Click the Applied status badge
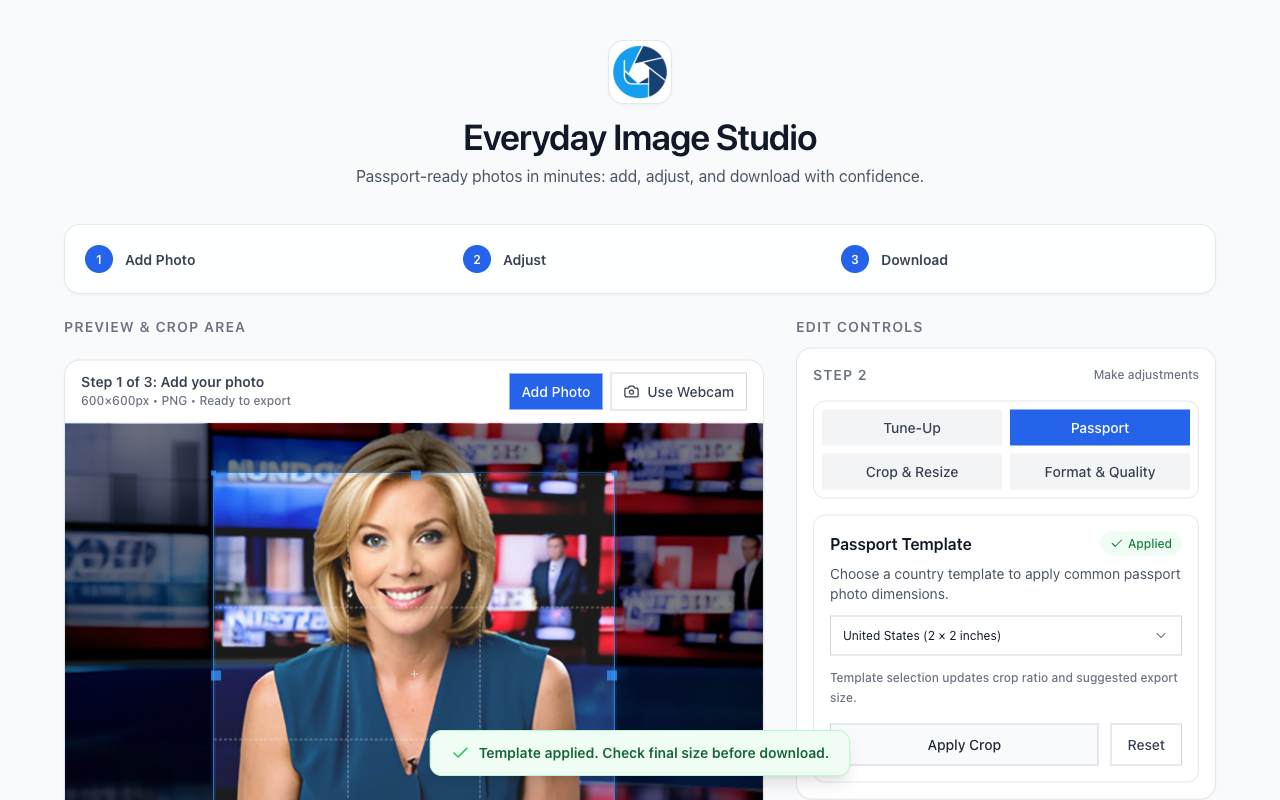The image size is (1280, 800). (1140, 543)
